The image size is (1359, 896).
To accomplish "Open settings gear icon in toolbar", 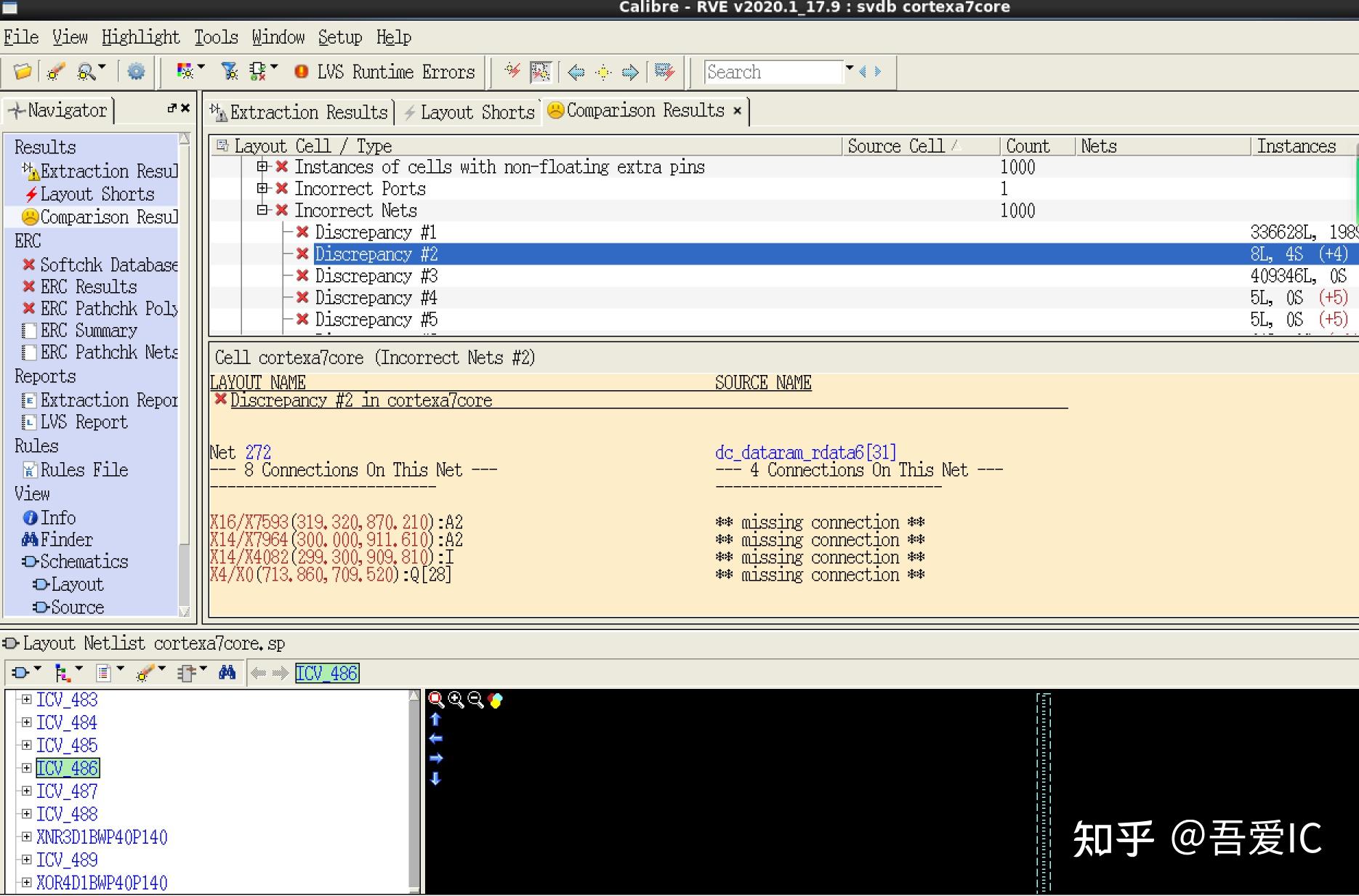I will (136, 71).
